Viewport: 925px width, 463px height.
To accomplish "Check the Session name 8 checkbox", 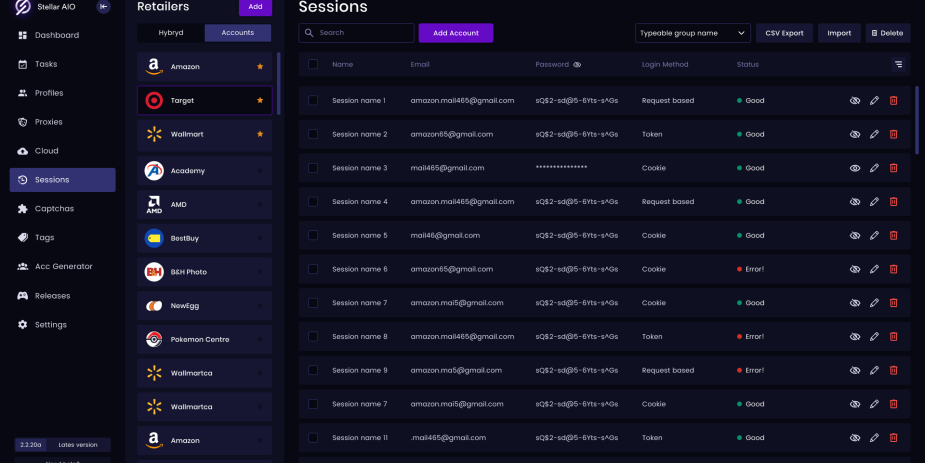I will [313, 337].
